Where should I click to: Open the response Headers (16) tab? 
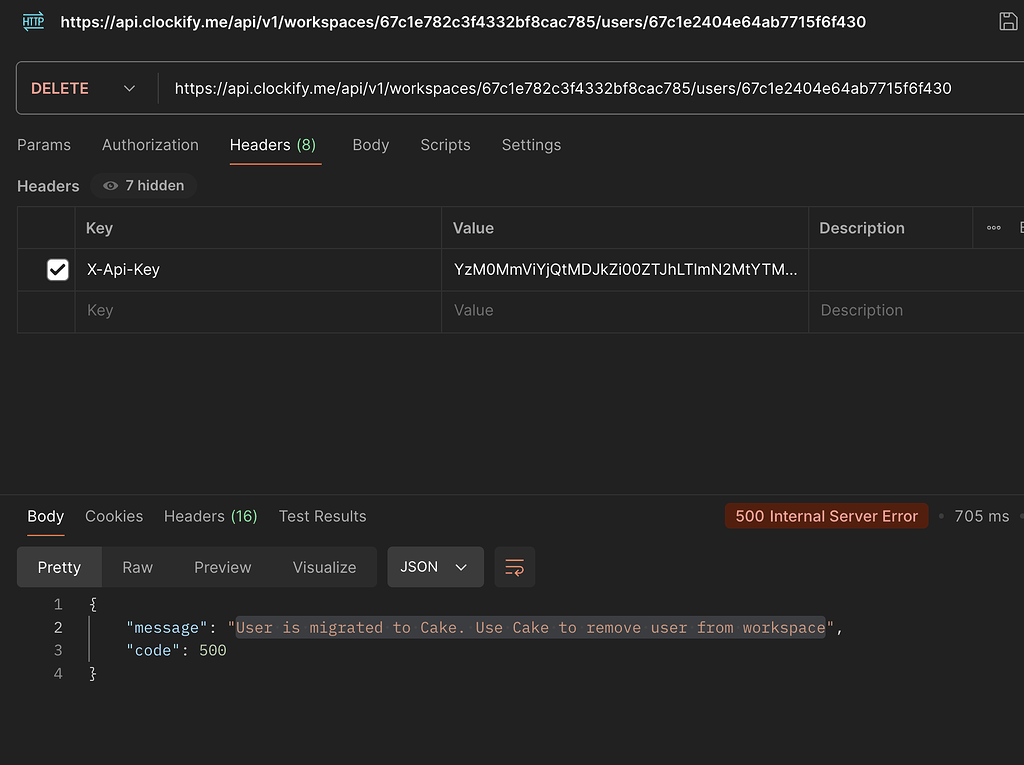(210, 516)
